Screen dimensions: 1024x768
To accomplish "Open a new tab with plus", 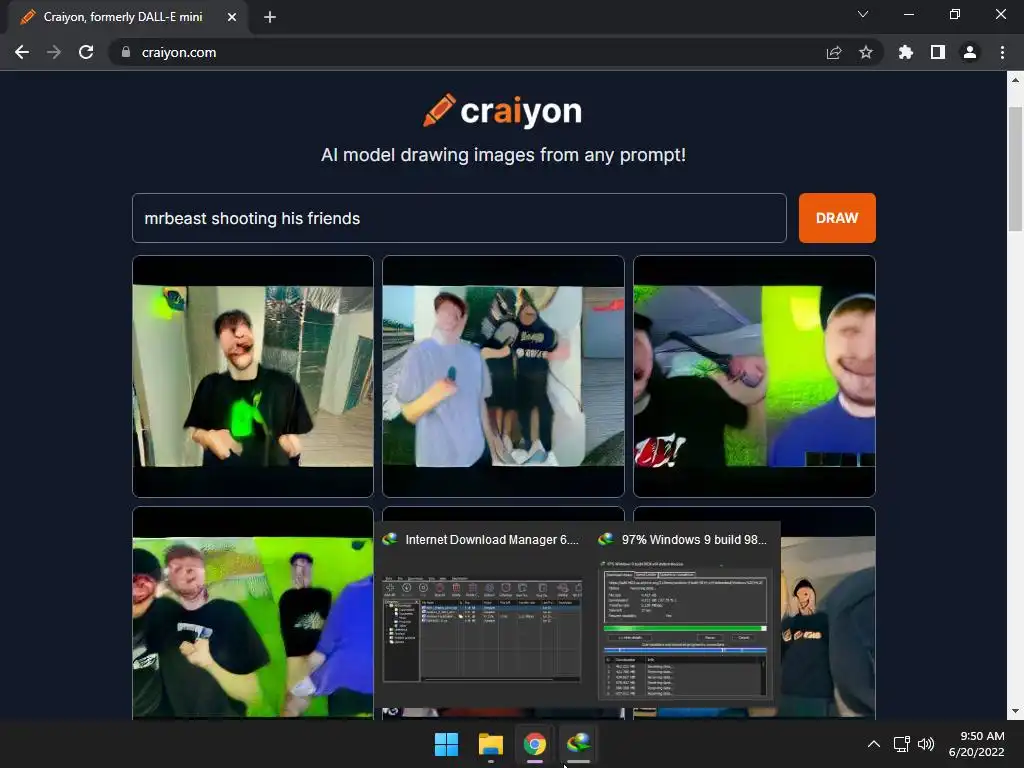I will (270, 17).
